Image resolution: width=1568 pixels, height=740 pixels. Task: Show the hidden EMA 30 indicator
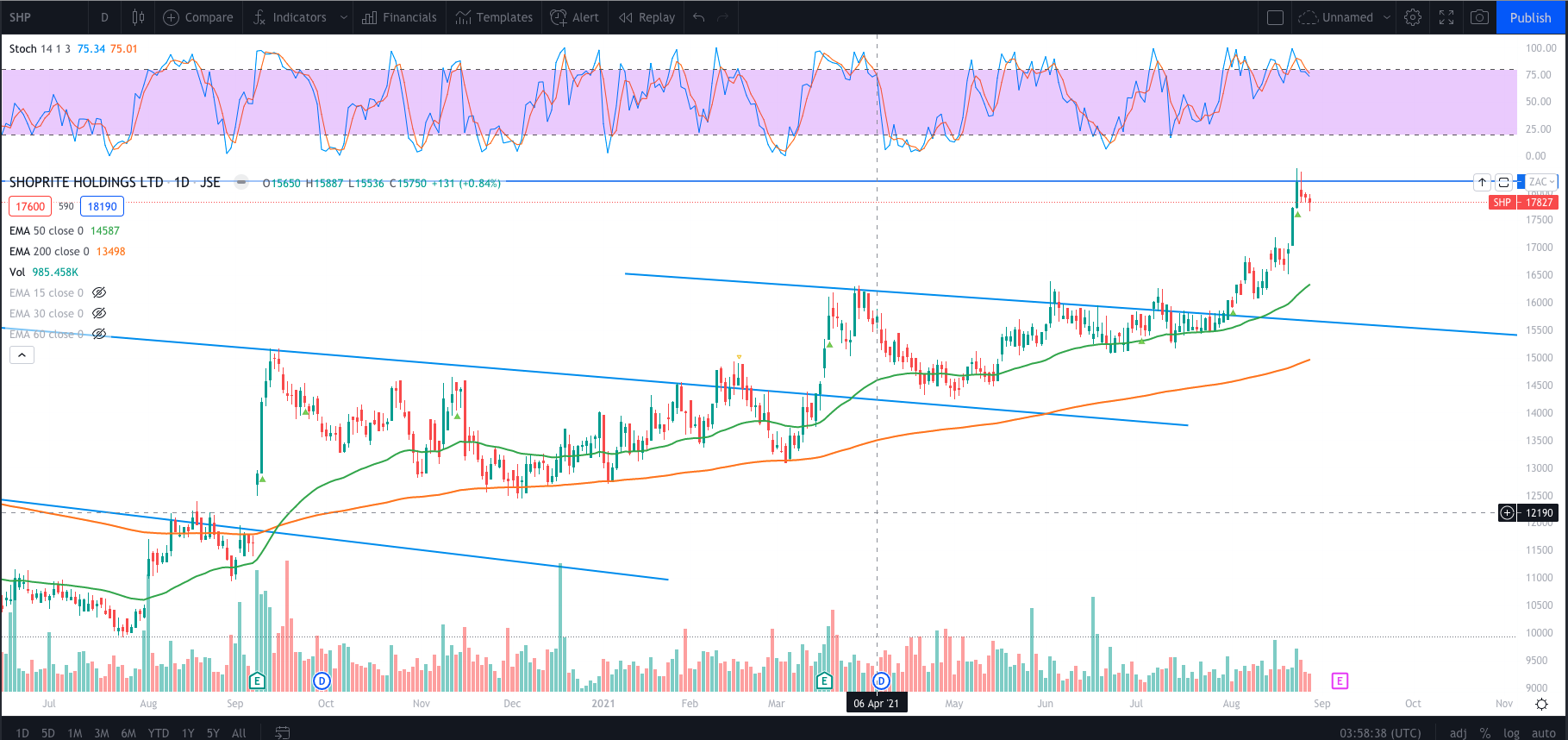(99, 314)
